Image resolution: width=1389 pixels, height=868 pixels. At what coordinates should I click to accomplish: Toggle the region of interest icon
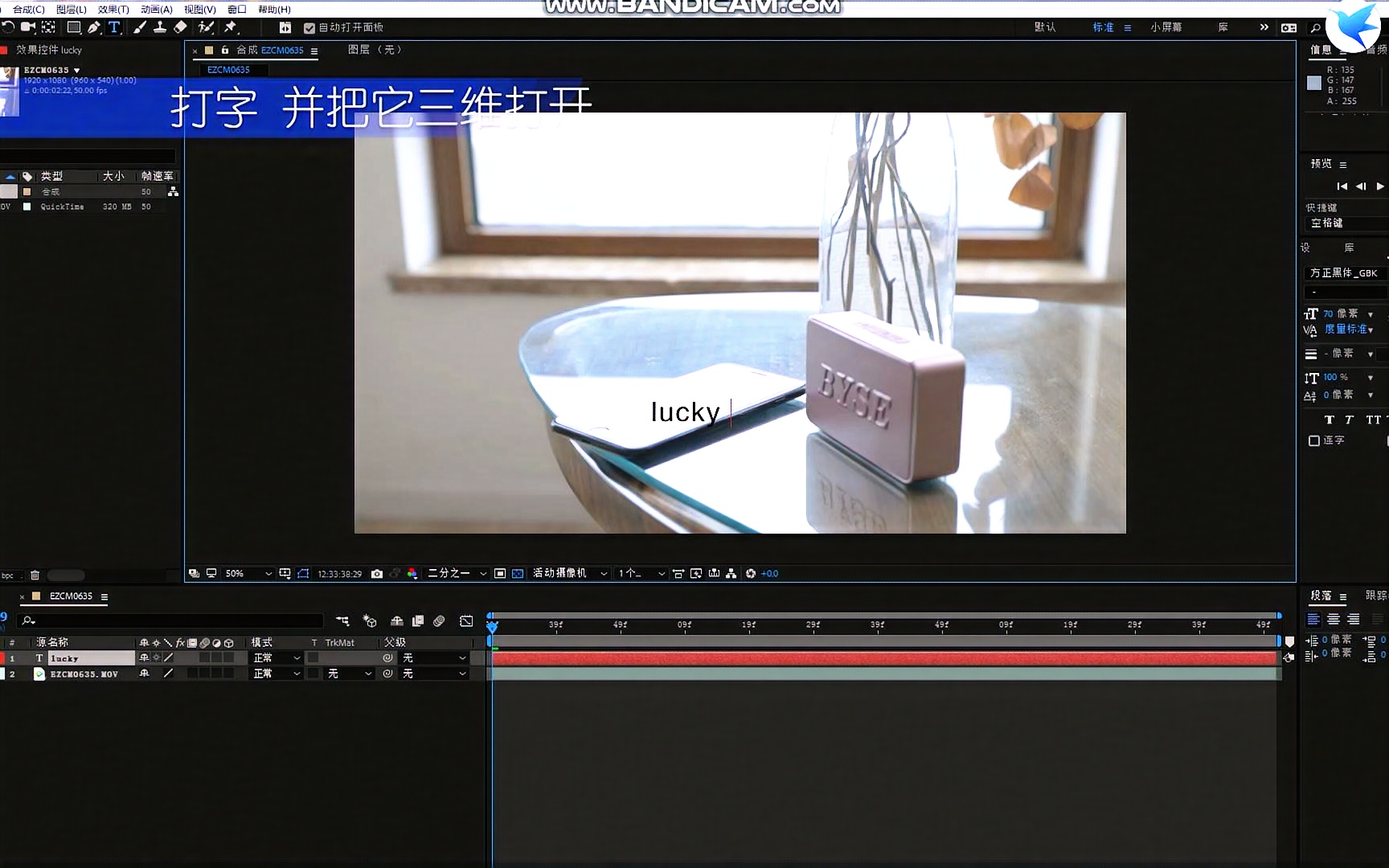click(x=500, y=574)
